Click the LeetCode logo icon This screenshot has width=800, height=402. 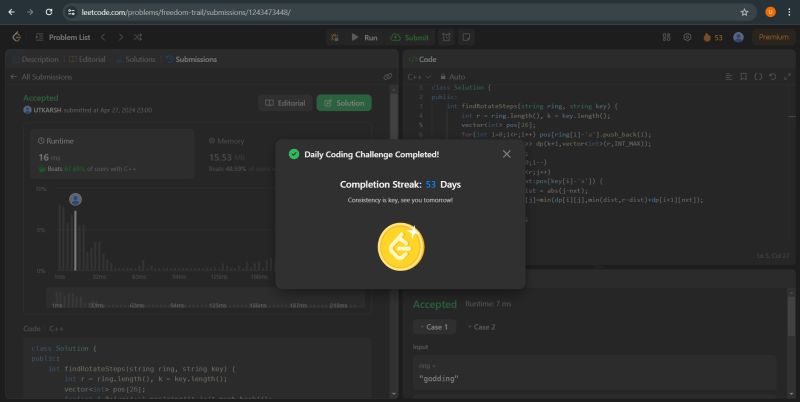16,37
